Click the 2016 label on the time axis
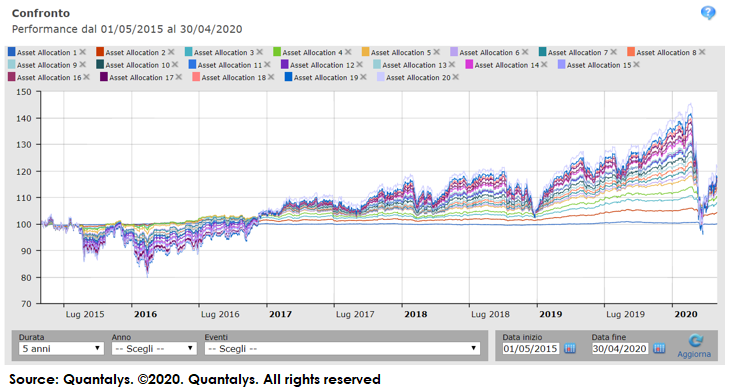Viewport: 730px width, 392px height. [145, 314]
